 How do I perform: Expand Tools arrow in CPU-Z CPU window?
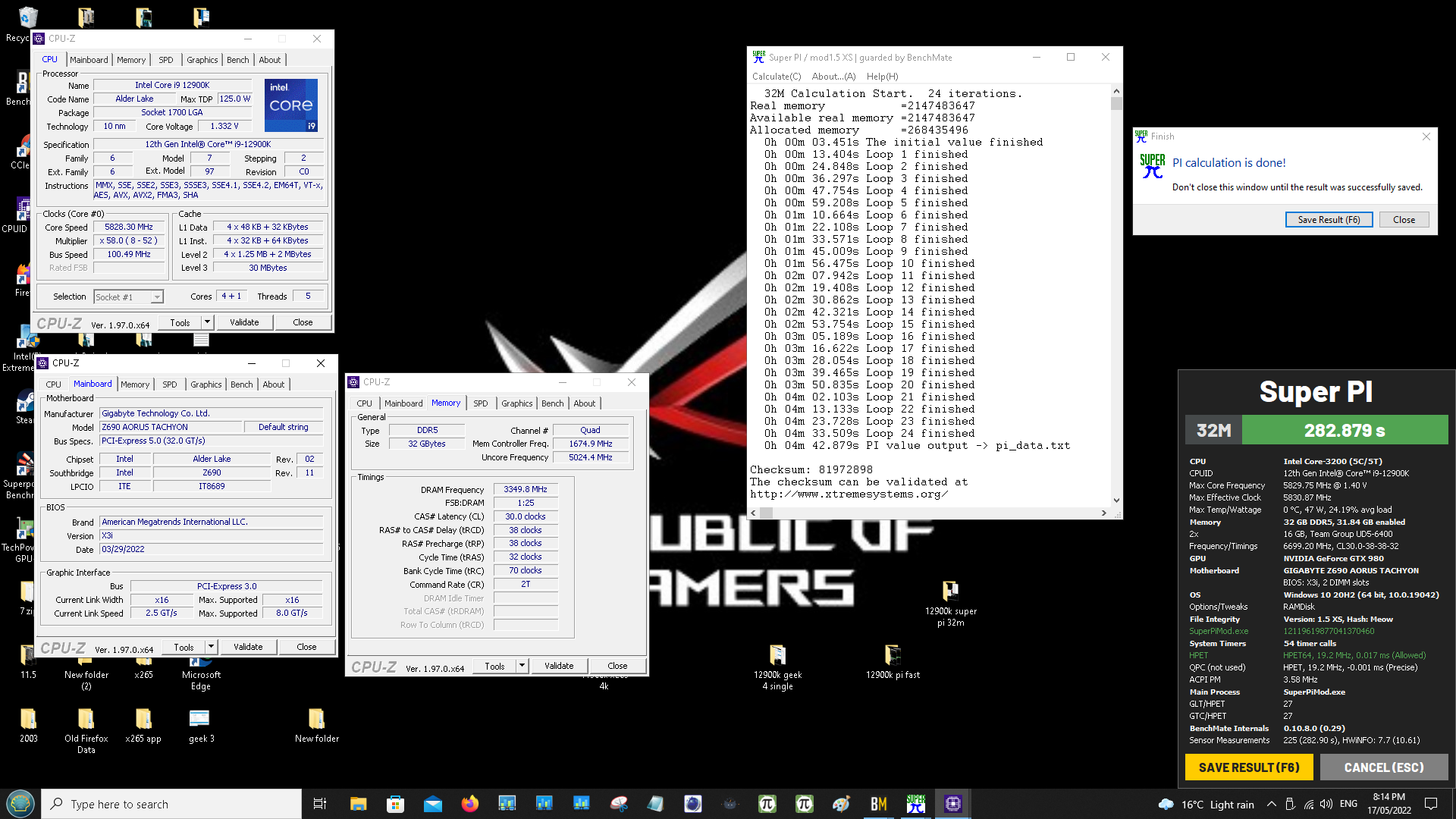coord(207,322)
